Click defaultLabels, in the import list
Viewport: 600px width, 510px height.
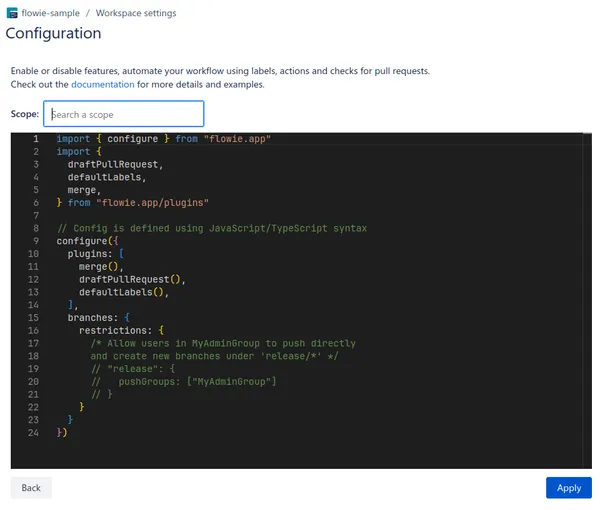tap(107, 177)
